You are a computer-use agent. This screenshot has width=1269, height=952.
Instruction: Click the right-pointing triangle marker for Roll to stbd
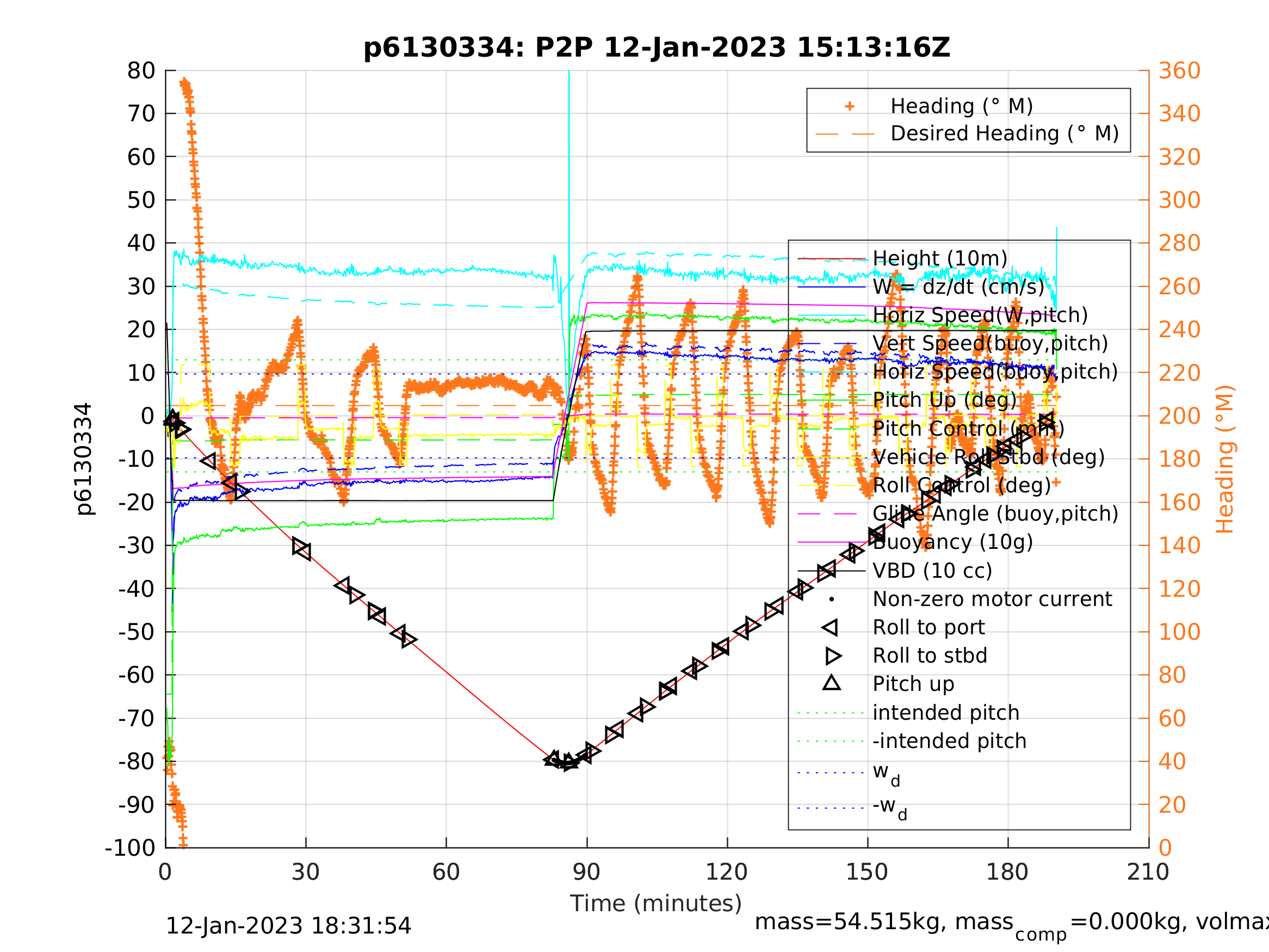tap(833, 656)
